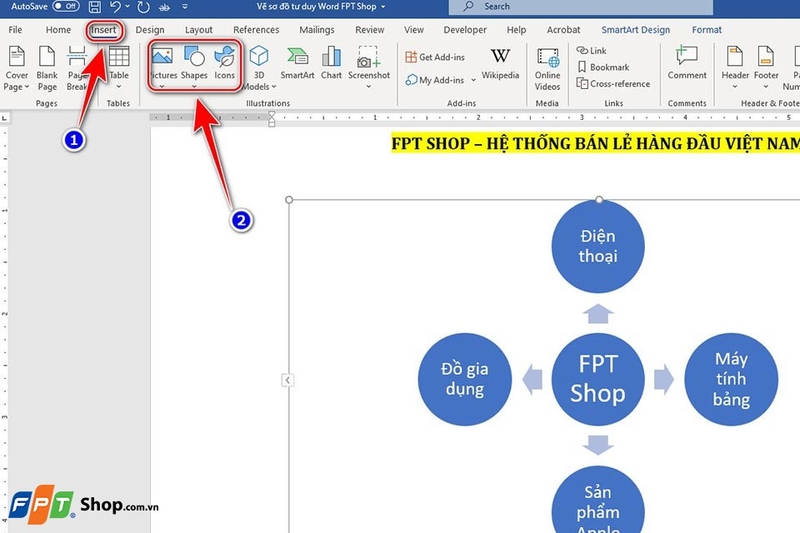The image size is (800, 533).
Task: Select the arrow pointing up to Điện thoại
Action: tap(598, 313)
